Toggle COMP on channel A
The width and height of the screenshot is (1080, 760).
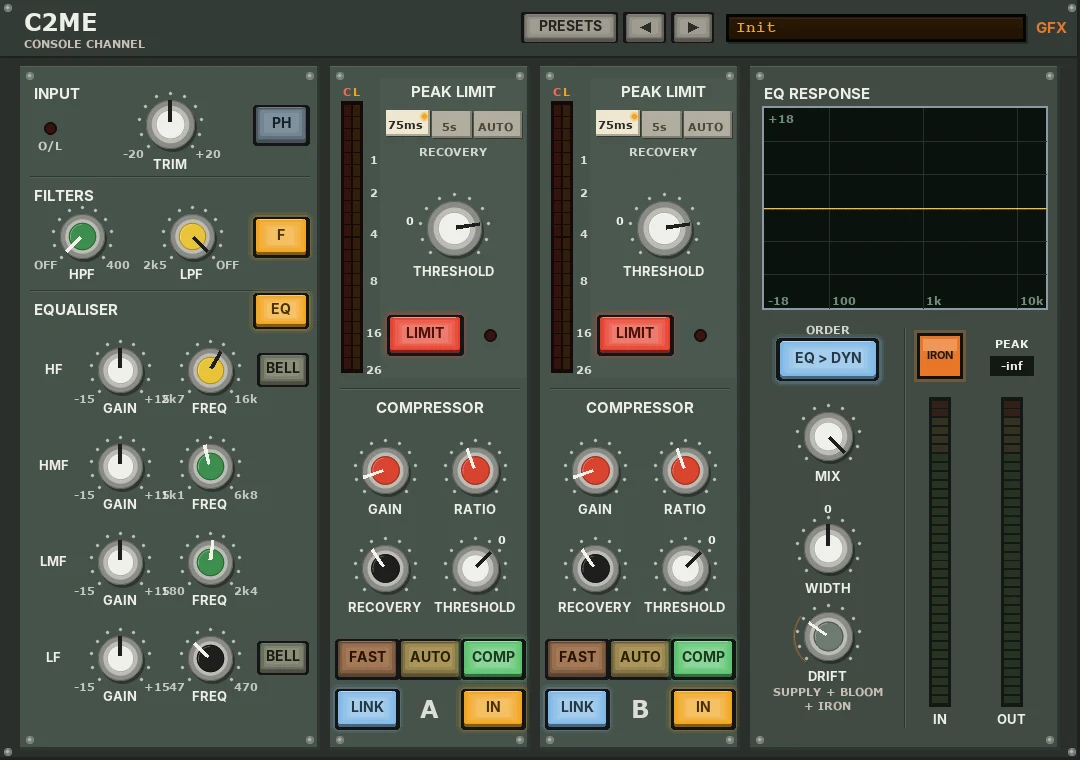493,658
